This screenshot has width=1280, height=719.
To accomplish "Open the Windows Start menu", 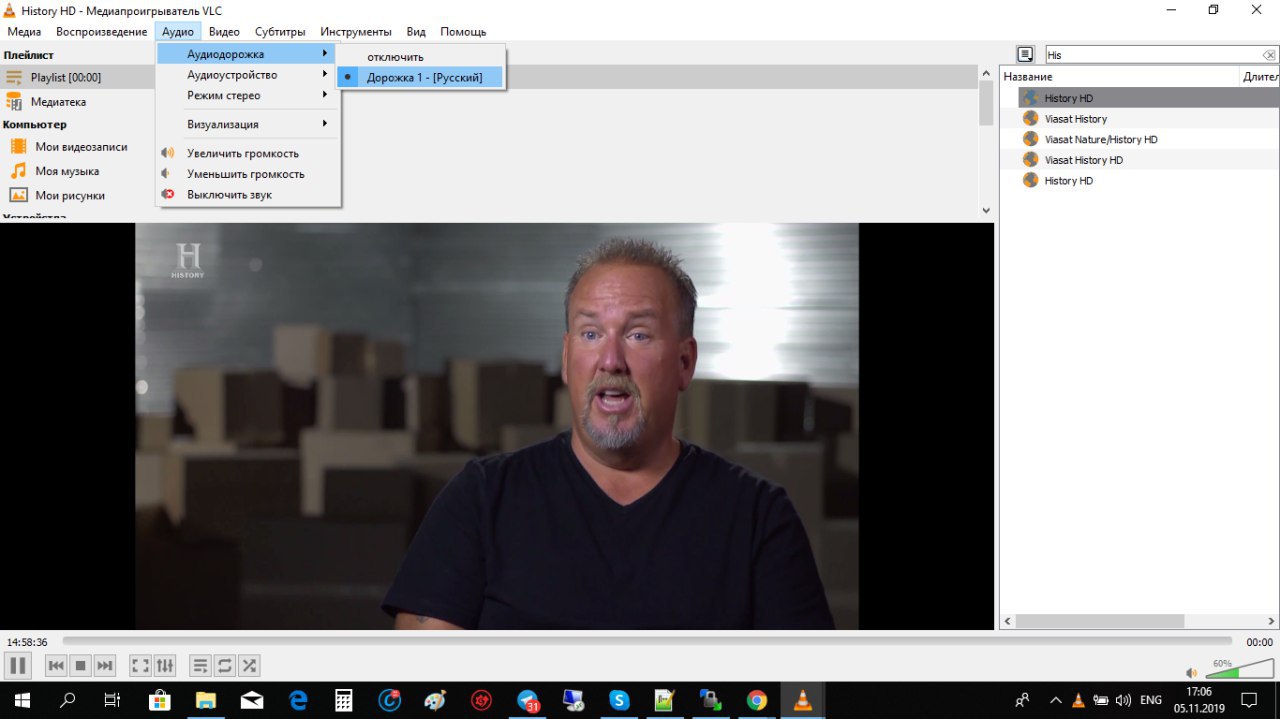I will [21, 700].
